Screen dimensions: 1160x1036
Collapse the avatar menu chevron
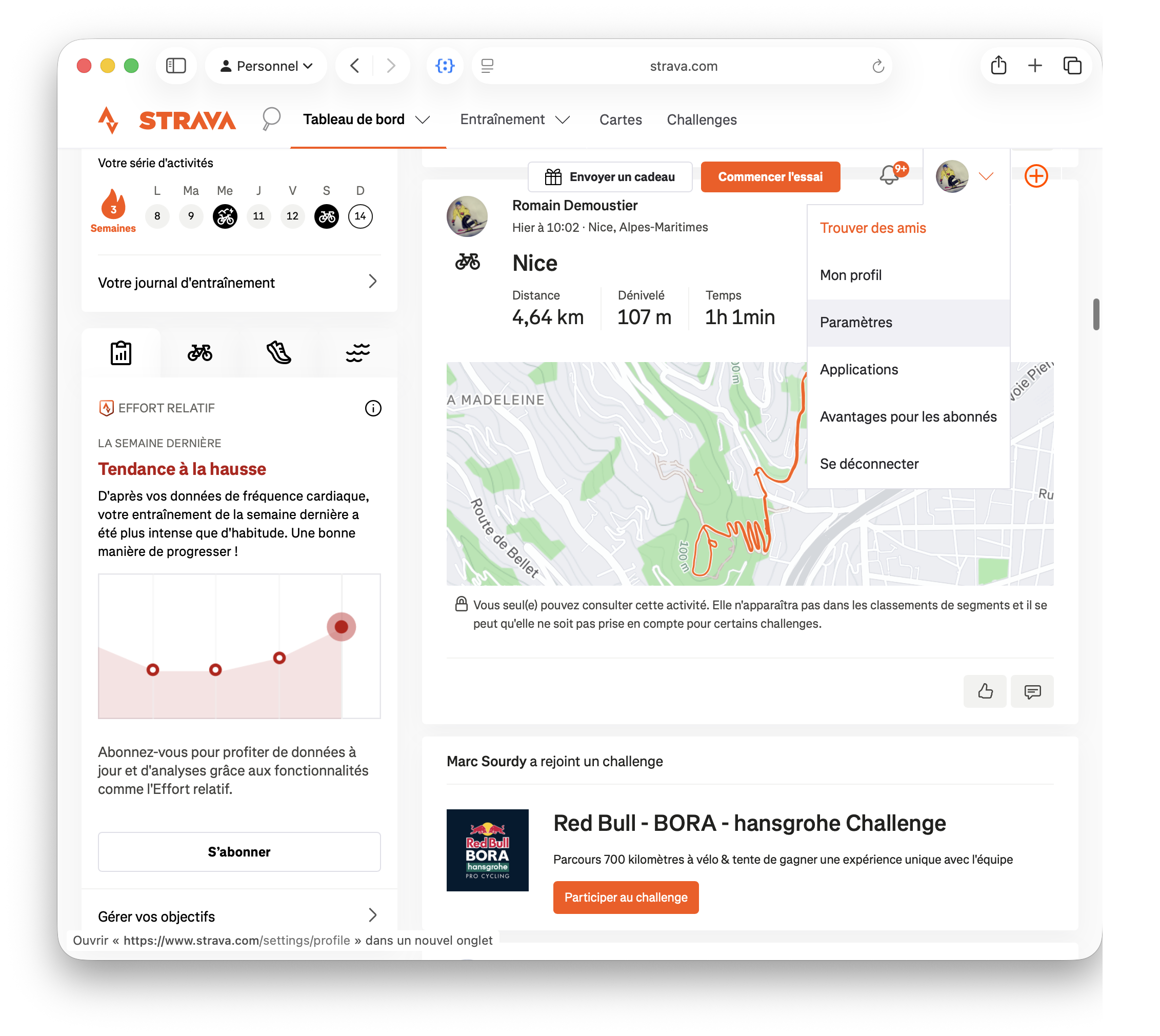[986, 176]
